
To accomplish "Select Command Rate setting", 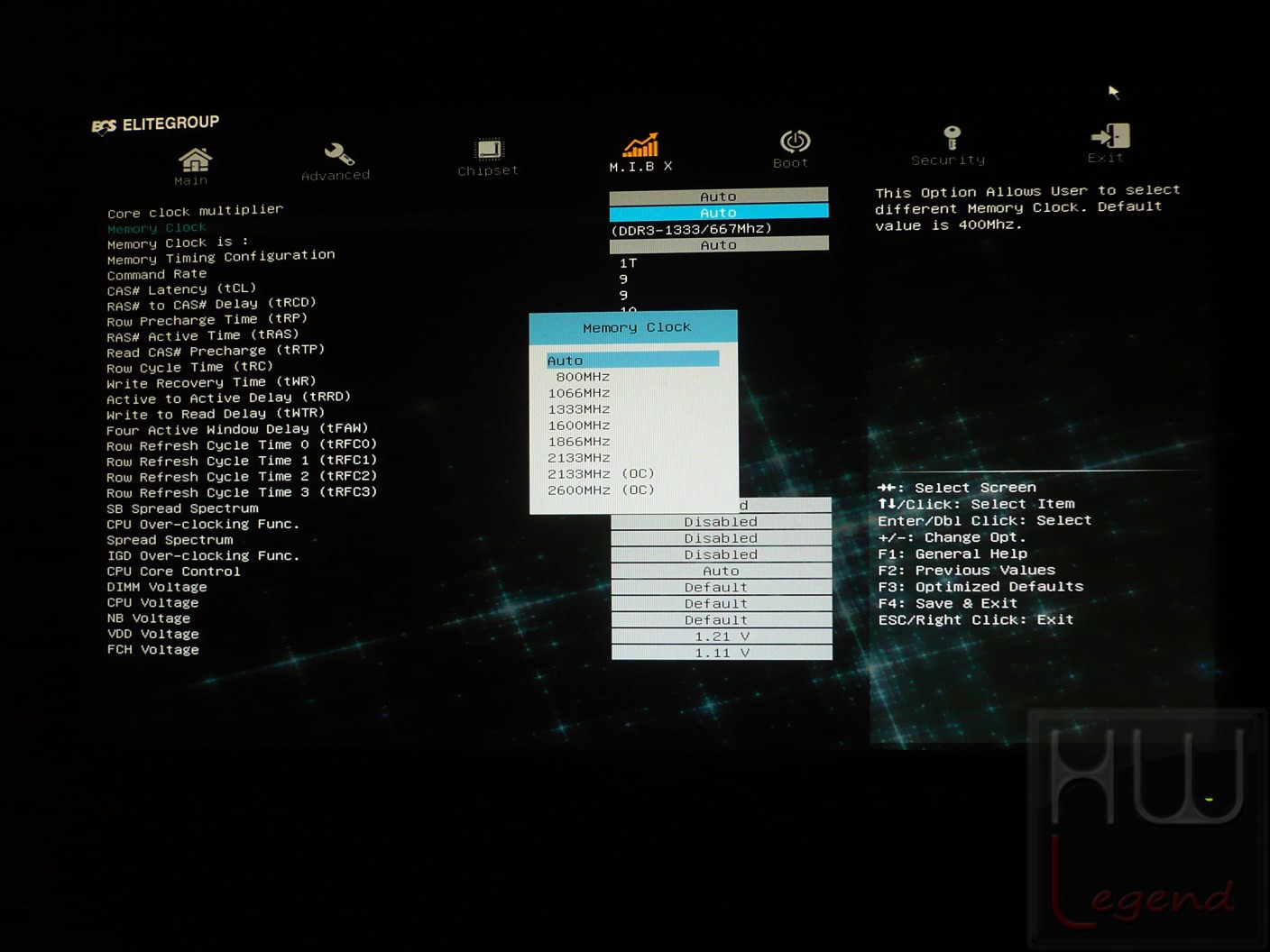I will coord(157,274).
